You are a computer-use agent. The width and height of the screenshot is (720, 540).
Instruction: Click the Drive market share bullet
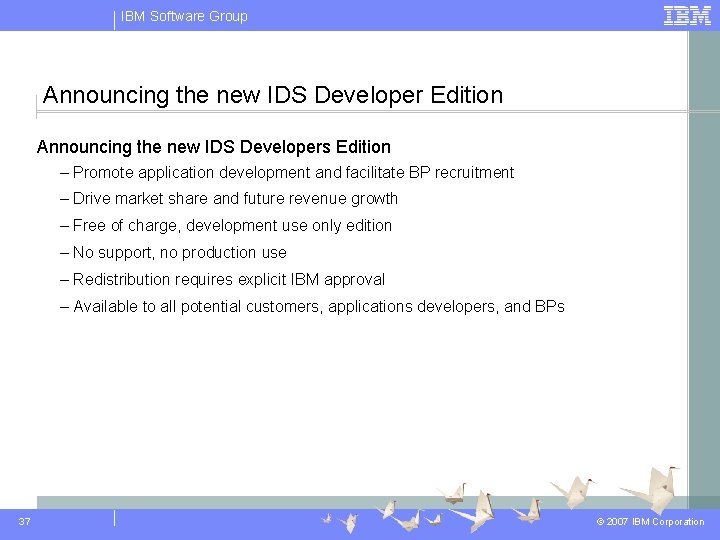[x=229, y=199]
